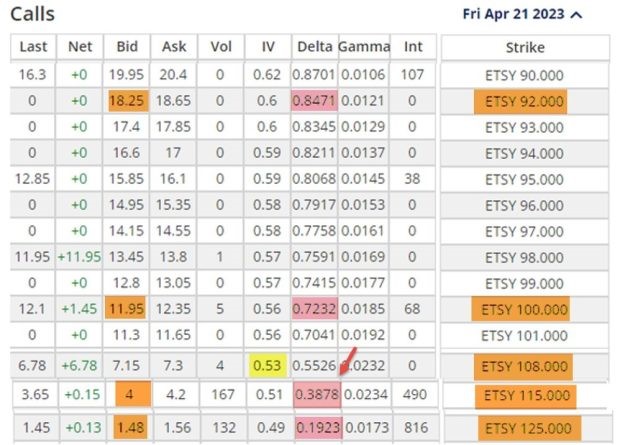Select the ETSY 92.000 strike row
The height and width of the screenshot is (445, 620).
pos(525,101)
